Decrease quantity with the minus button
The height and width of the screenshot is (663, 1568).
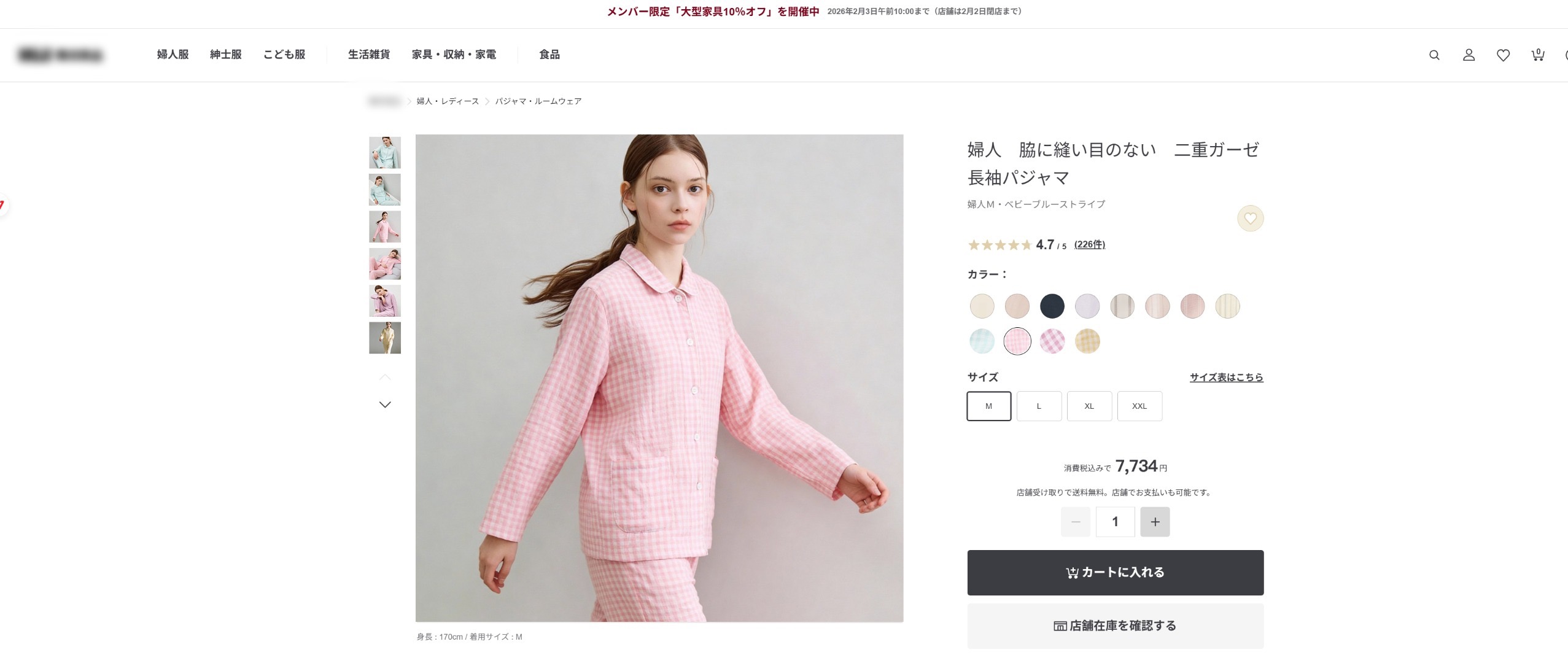click(1076, 522)
